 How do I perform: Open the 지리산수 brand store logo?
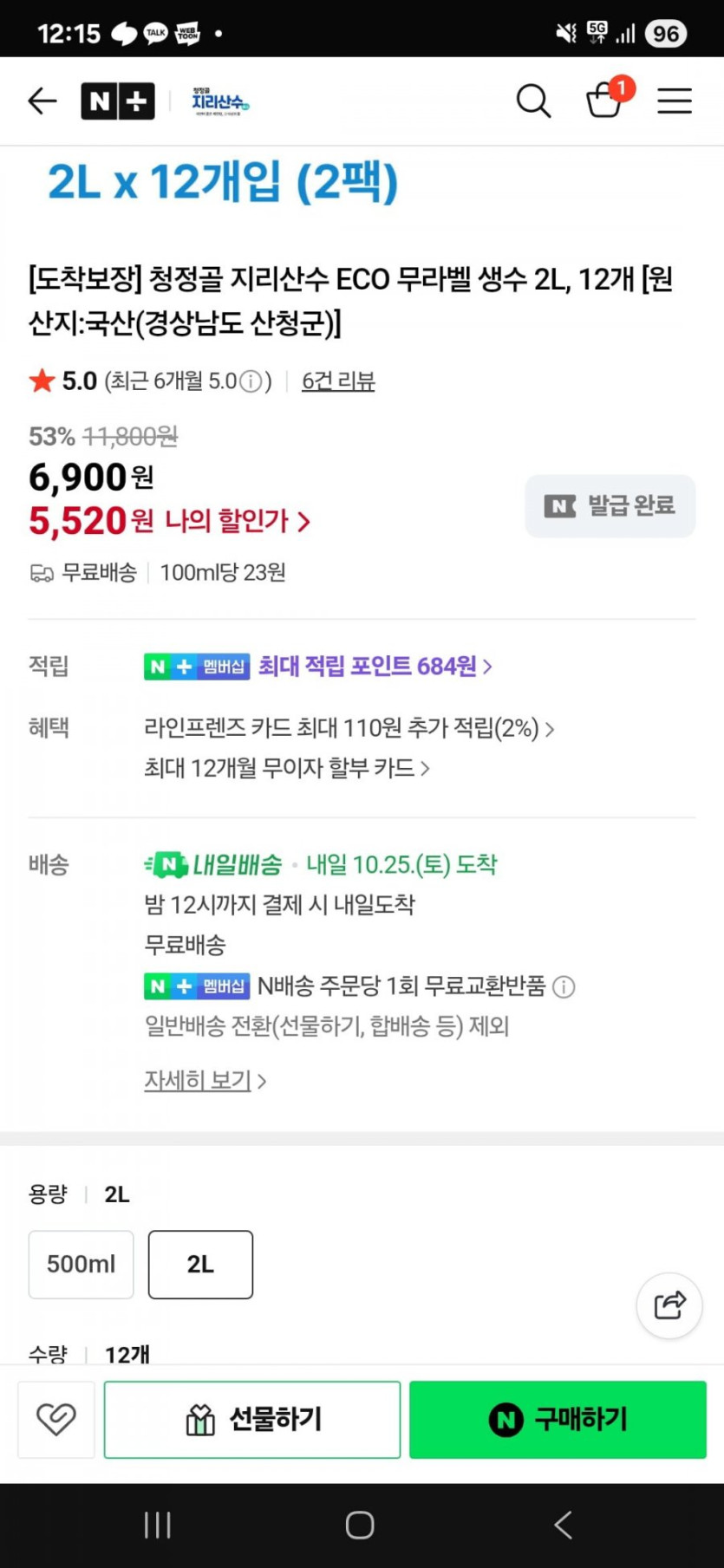(x=220, y=102)
